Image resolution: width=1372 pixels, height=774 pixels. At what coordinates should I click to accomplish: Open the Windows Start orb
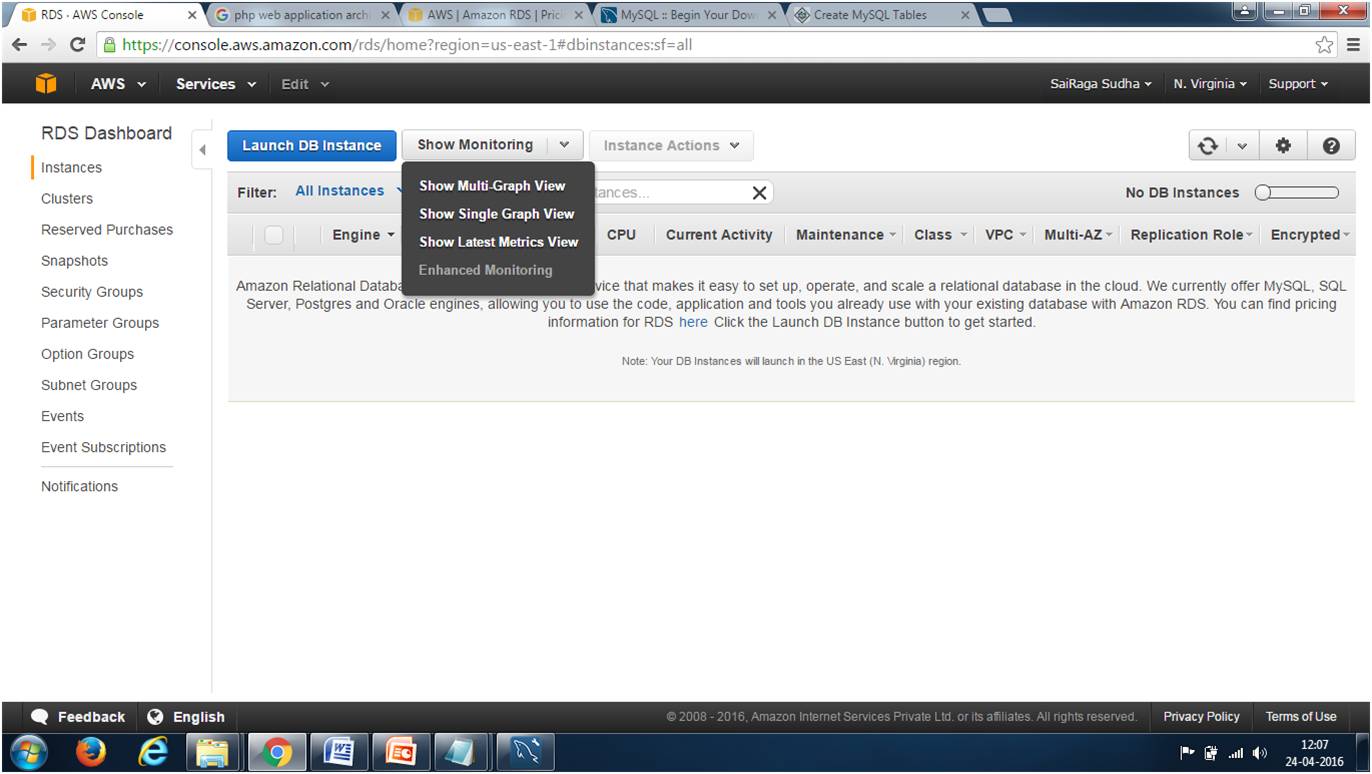coord(28,753)
